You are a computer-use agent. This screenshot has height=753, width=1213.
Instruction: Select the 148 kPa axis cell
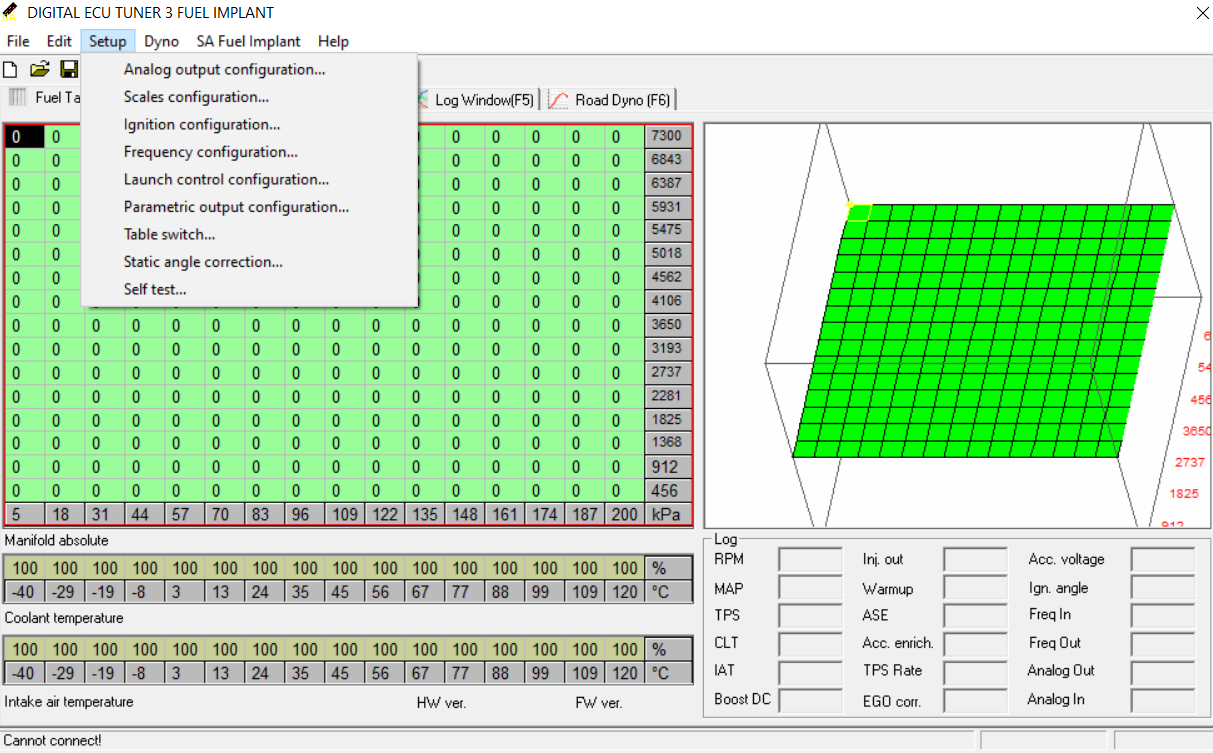pos(464,514)
